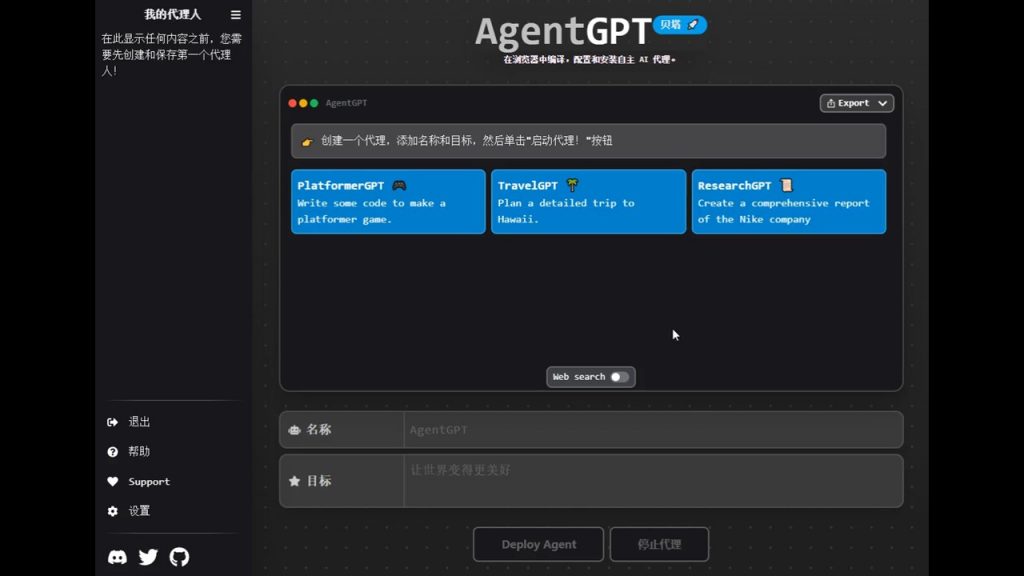Click the subtitle under the AgentGPT logo
Image resolution: width=1024 pixels, height=576 pixels.
click(x=590, y=59)
